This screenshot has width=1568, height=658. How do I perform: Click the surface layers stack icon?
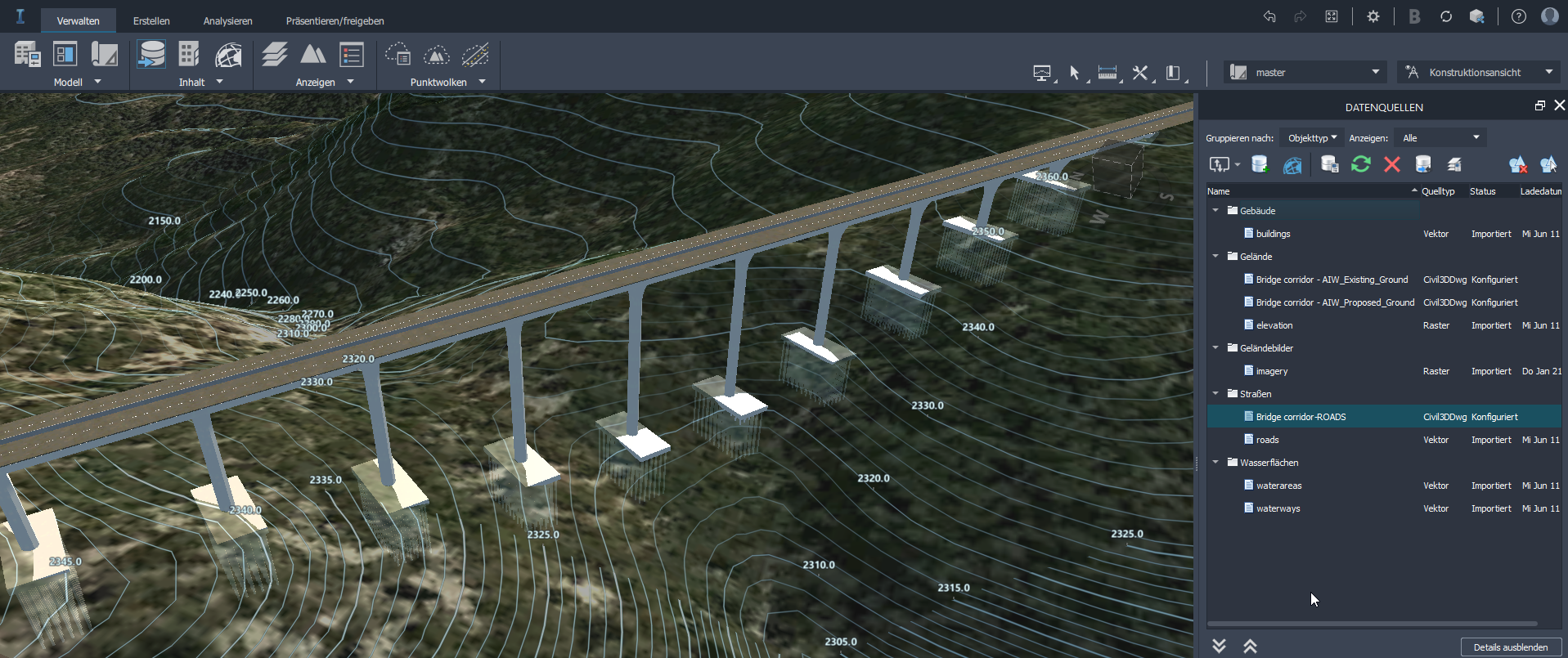(275, 55)
